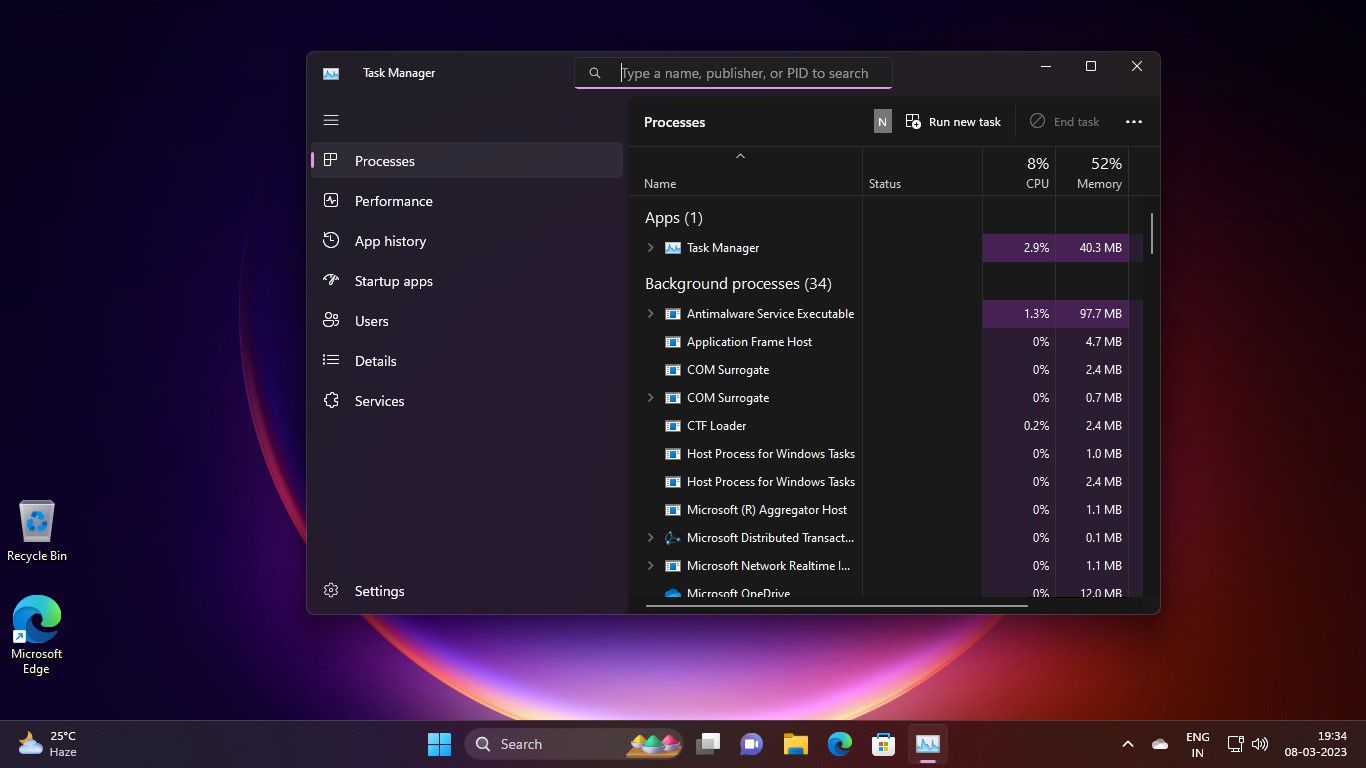This screenshot has height=768, width=1366.
Task: Expand the Task Manager app entry
Action: coord(651,247)
